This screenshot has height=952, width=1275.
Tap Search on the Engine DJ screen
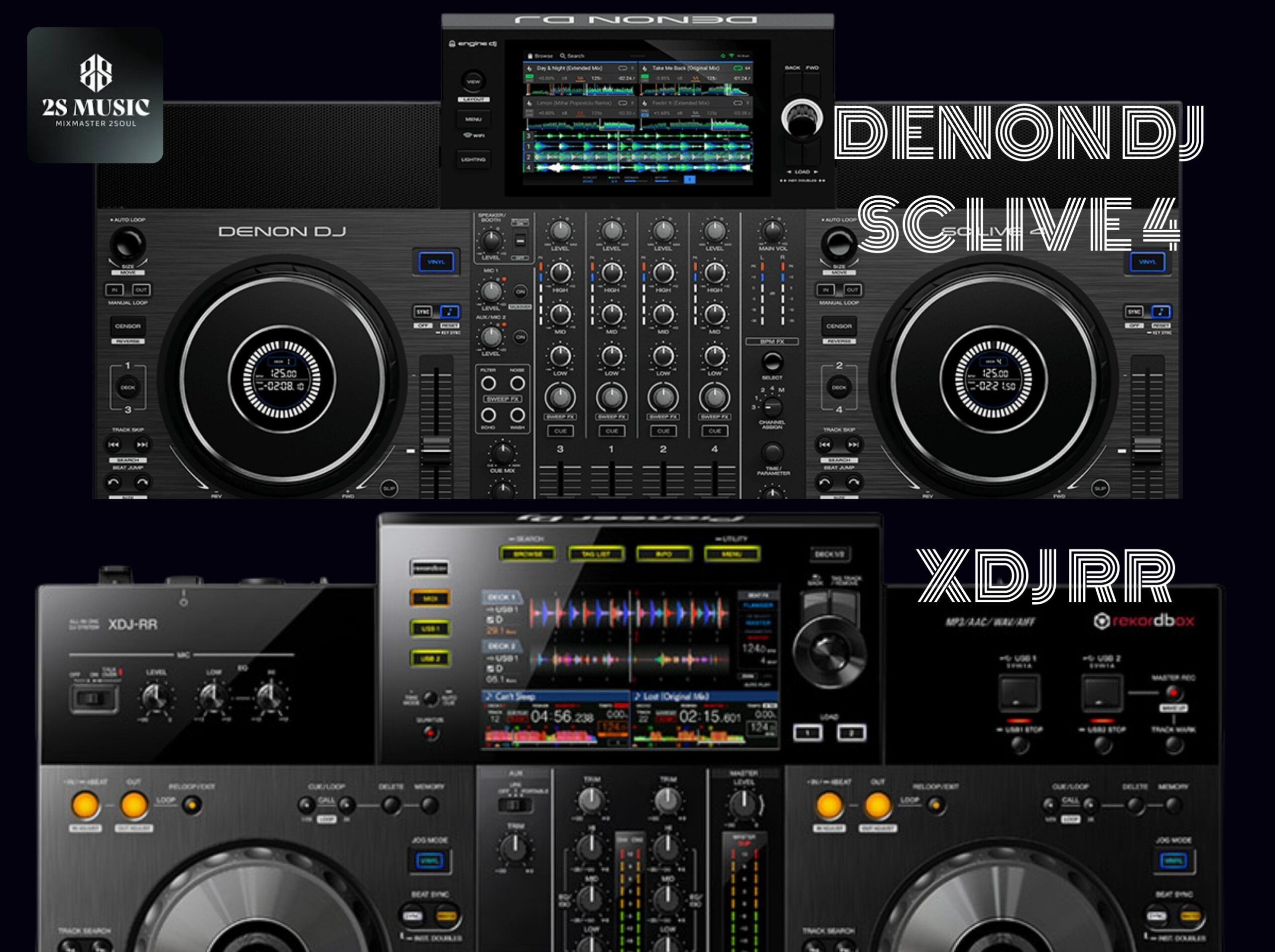click(572, 56)
